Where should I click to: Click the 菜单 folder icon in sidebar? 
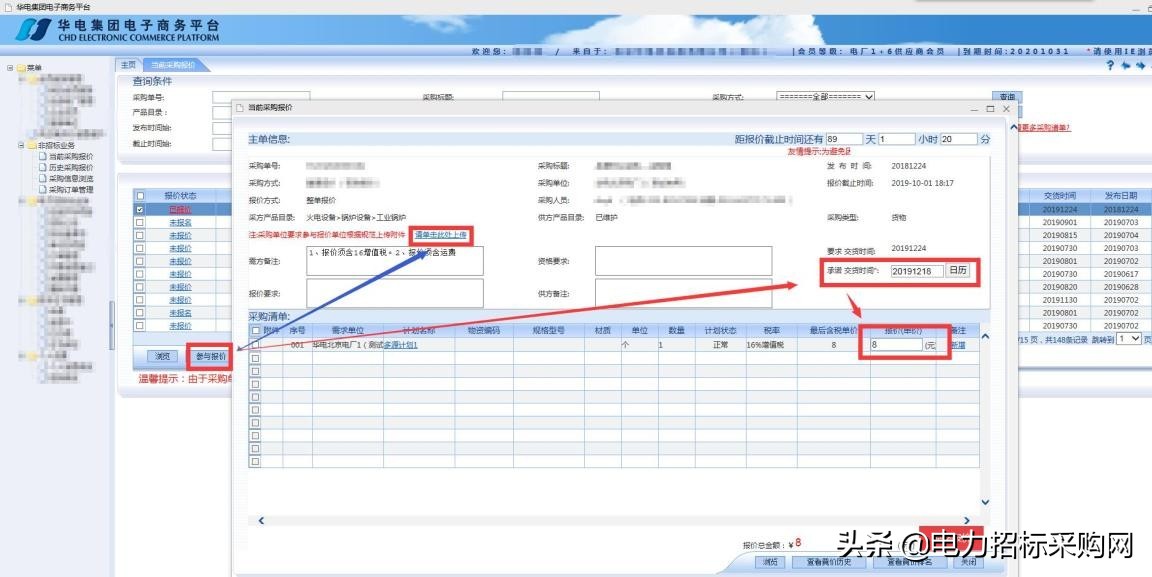click(21, 66)
